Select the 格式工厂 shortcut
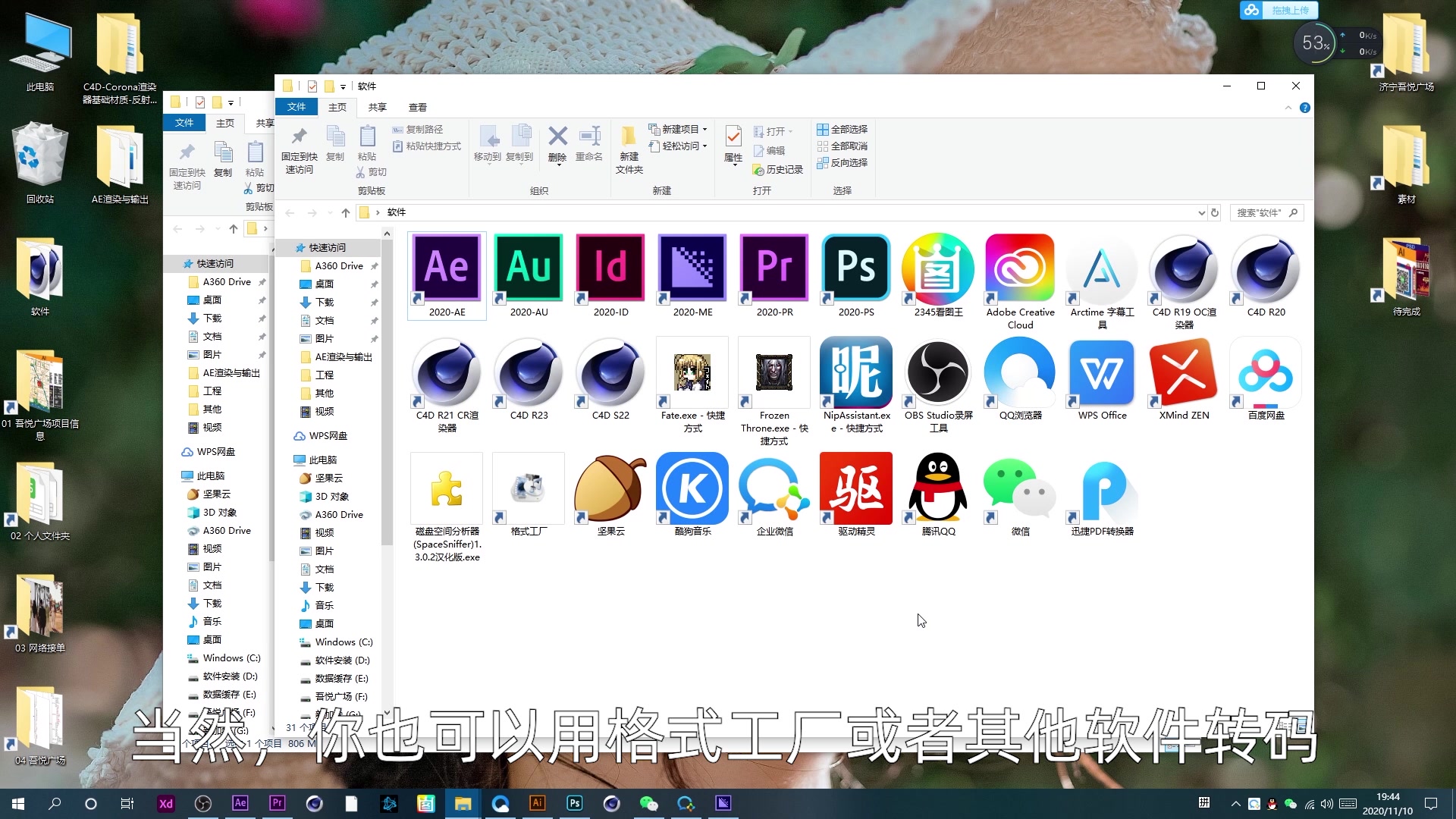This screenshot has height=819, width=1456. [x=529, y=495]
